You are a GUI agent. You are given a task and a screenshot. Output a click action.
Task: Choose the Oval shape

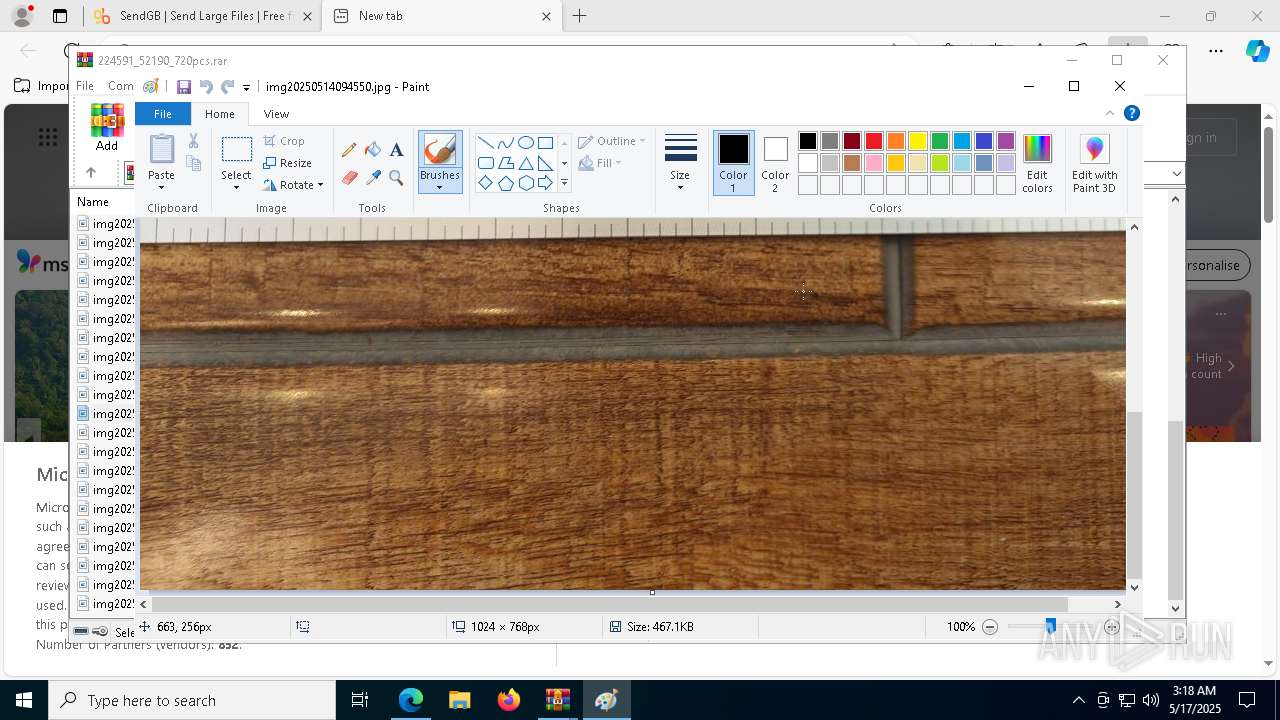(x=526, y=143)
